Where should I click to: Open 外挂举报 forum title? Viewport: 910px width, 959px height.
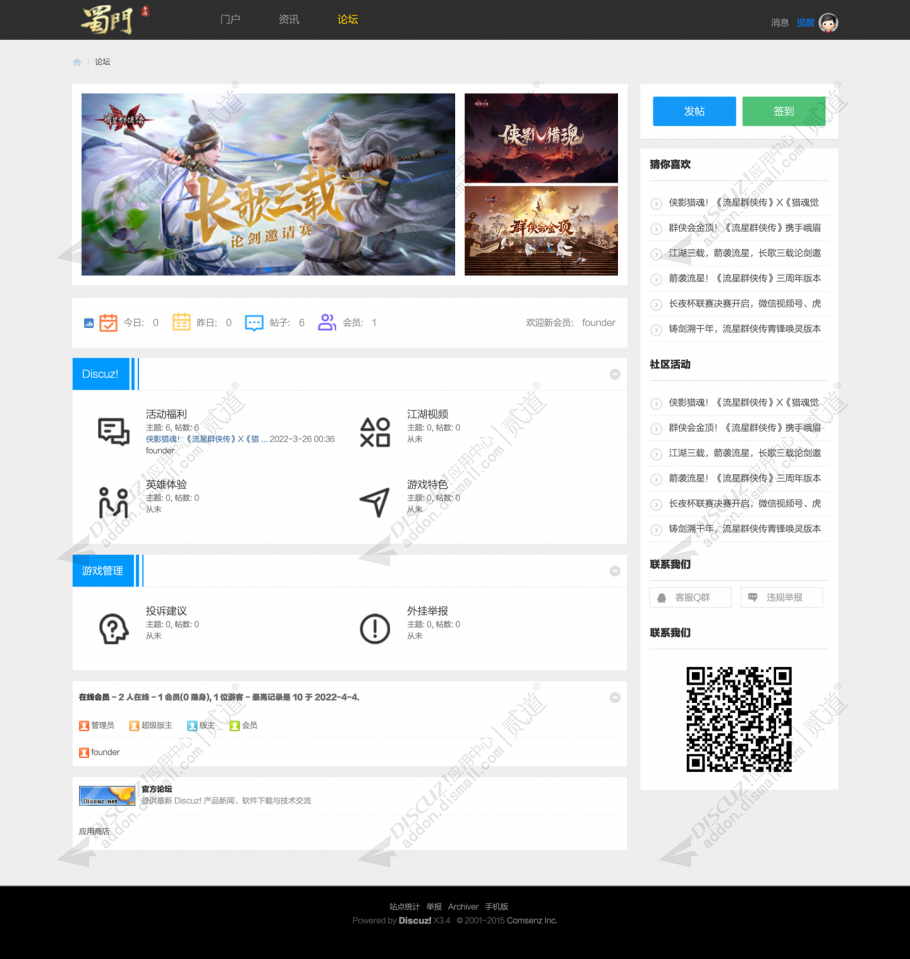tap(428, 611)
